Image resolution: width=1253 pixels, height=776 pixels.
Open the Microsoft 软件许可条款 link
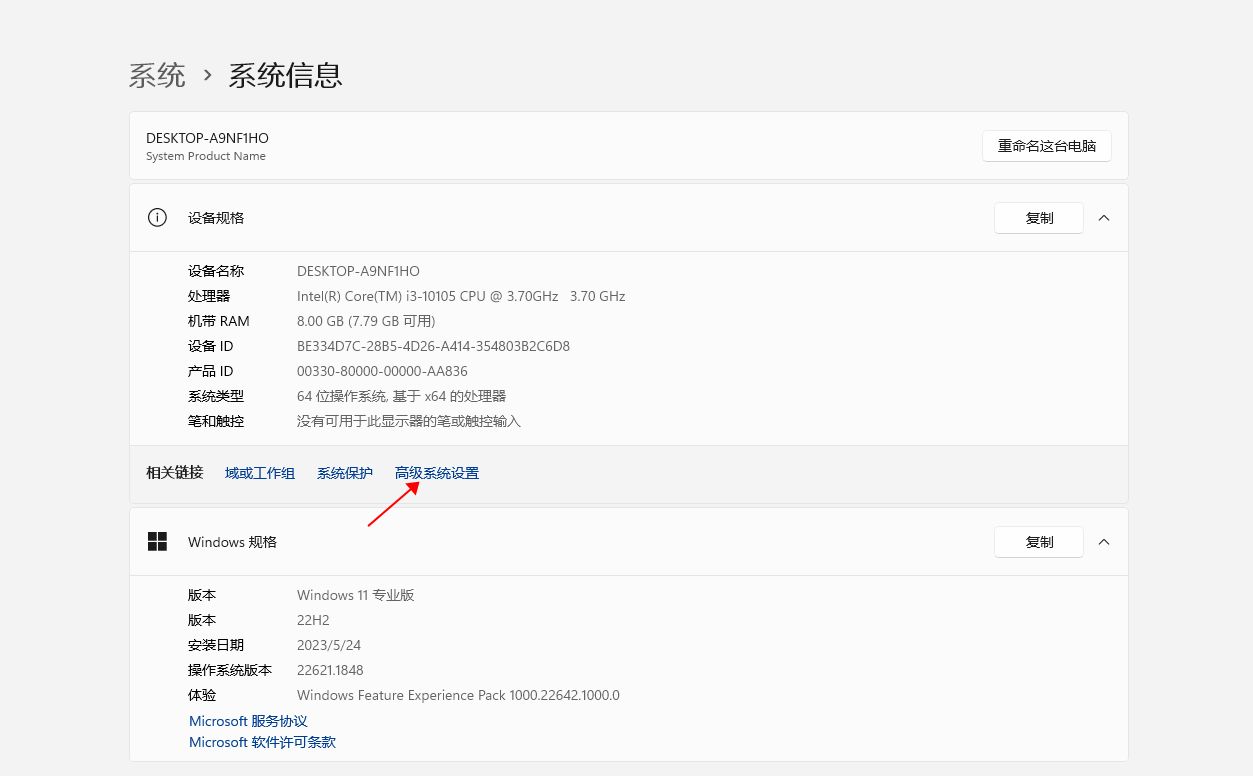click(x=262, y=742)
